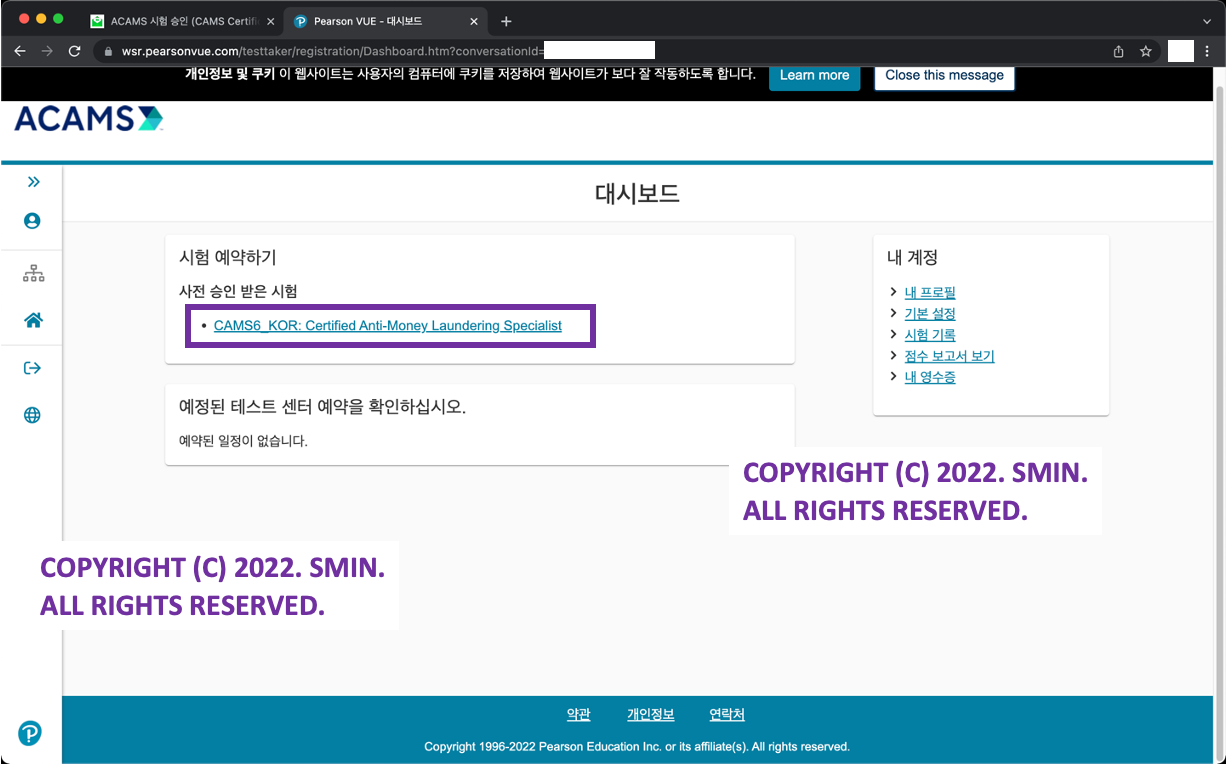1226x764 pixels.
Task: Click the 예약된 일정이 없습니다 text
Action: coord(243,441)
